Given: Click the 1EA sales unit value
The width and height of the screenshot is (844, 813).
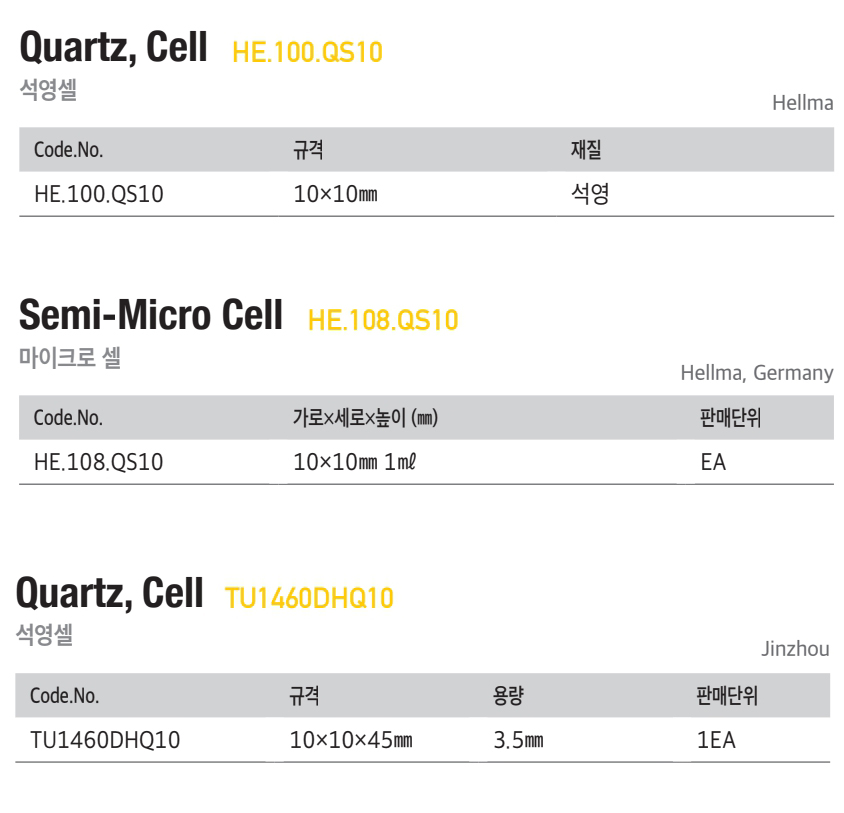Looking at the screenshot, I should point(716,740).
